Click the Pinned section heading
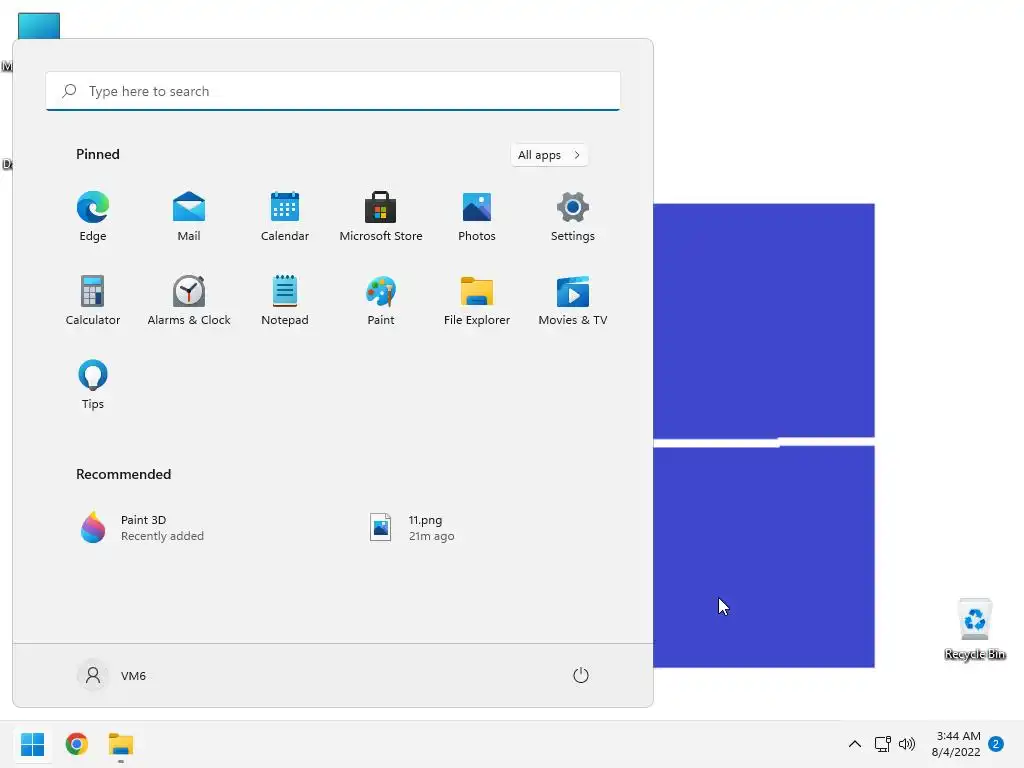 click(x=98, y=154)
